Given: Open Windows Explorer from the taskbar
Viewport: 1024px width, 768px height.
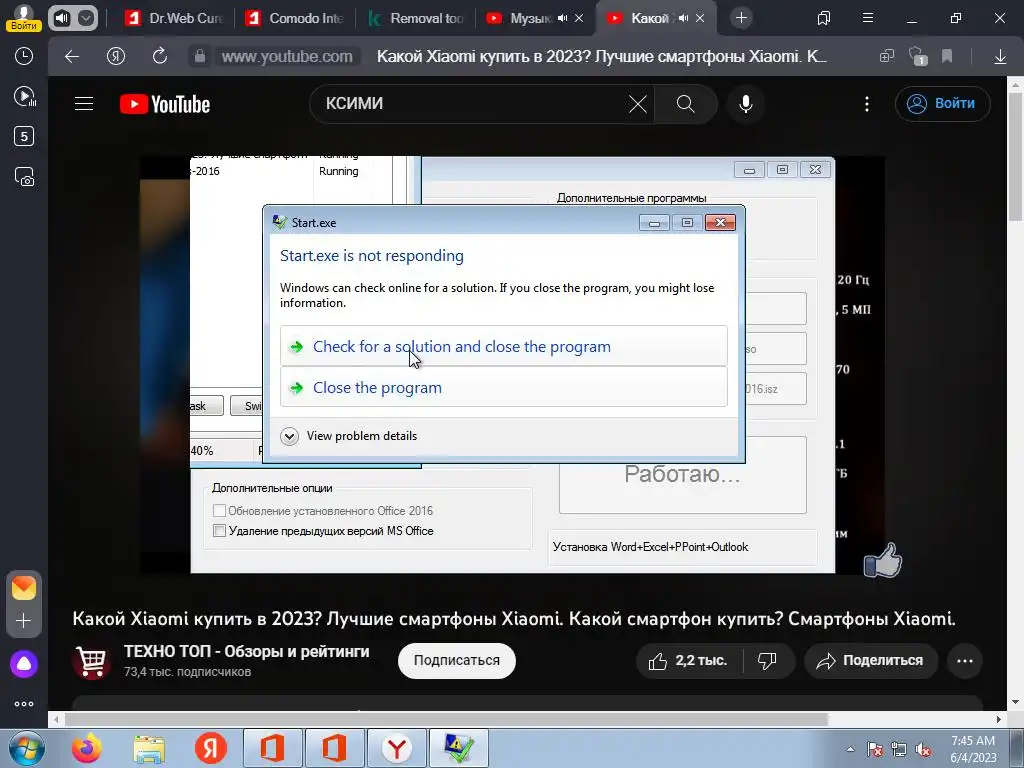Looking at the screenshot, I should pyautogui.click(x=149, y=748).
